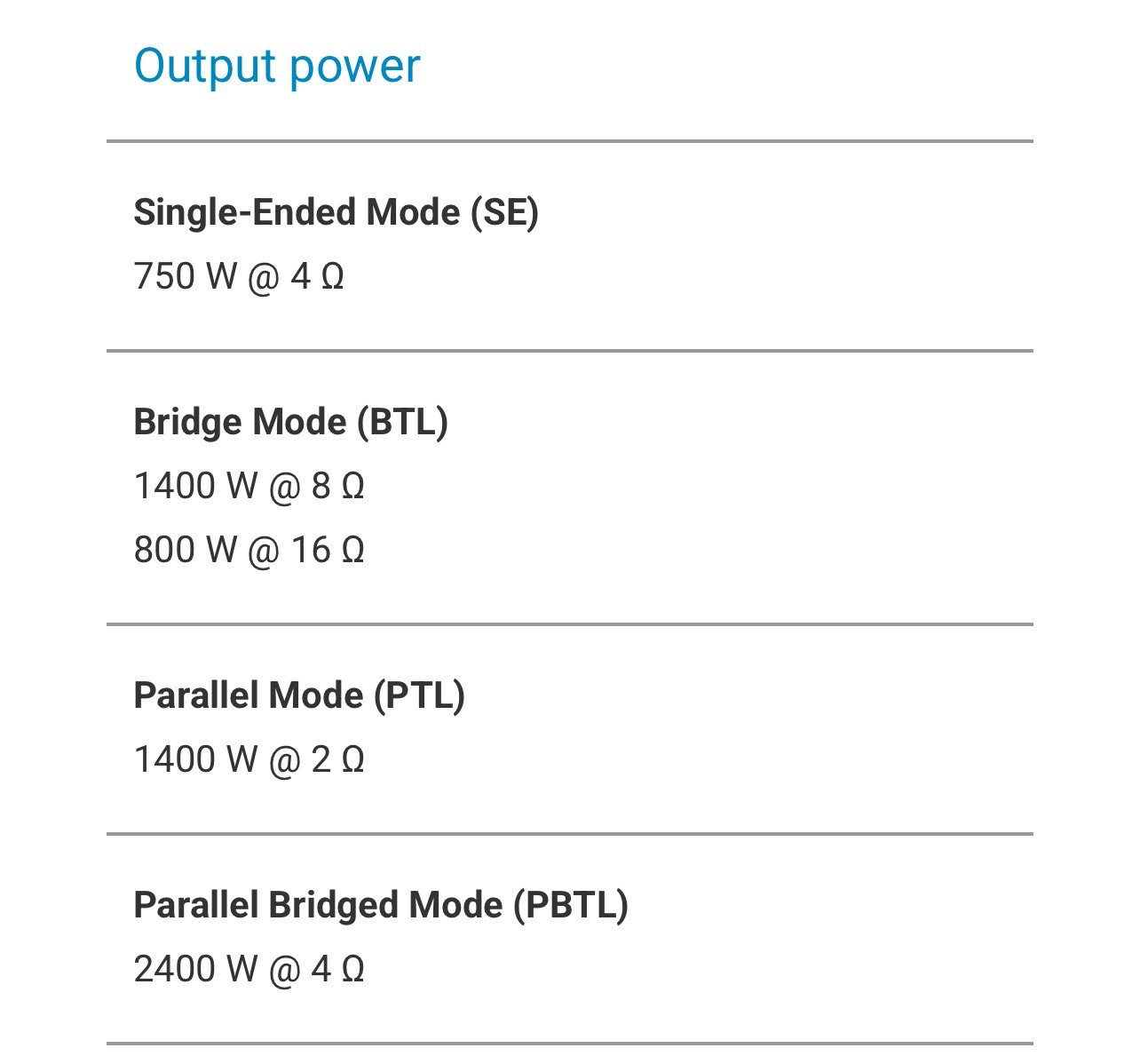Select the Single-Ended Mode heading words

tap(297, 212)
